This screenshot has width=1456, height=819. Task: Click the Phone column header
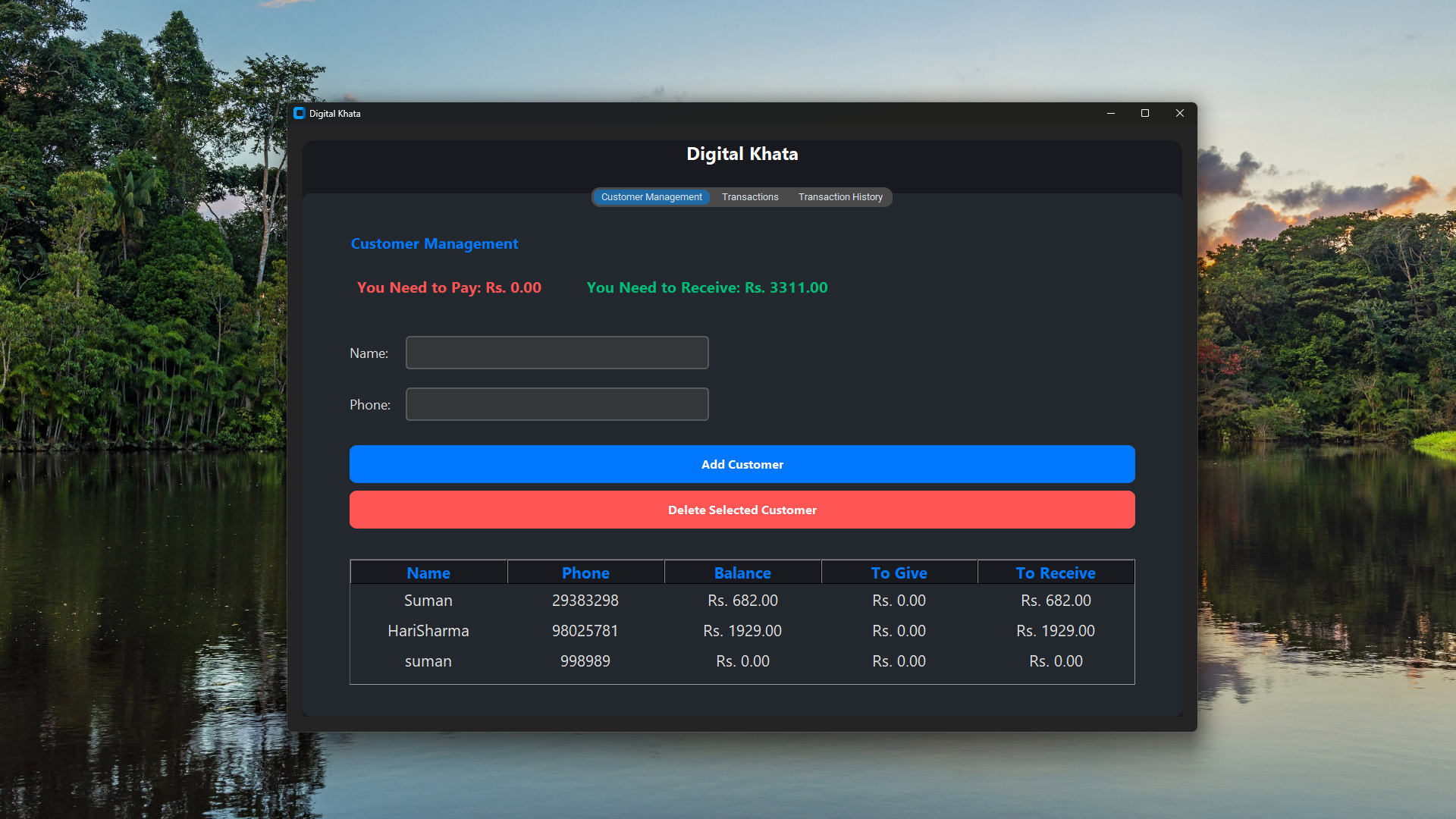click(x=585, y=573)
